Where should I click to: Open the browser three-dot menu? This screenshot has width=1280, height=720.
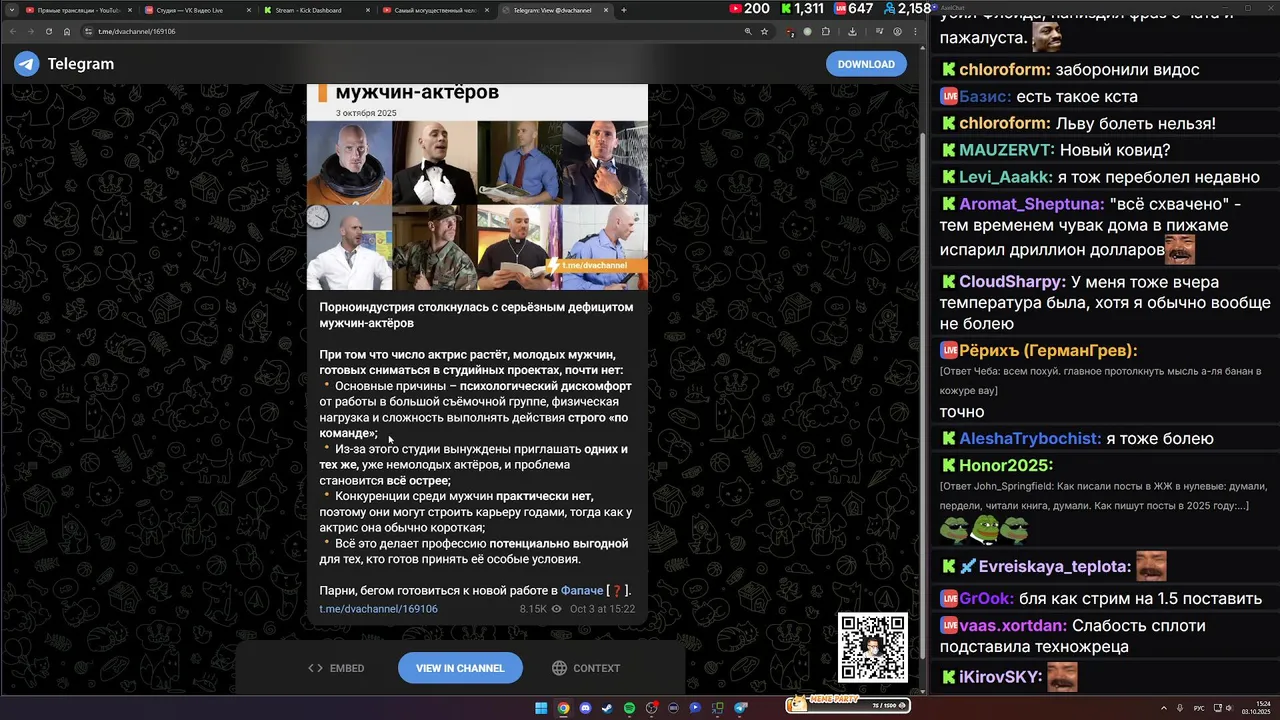pyautogui.click(x=914, y=31)
